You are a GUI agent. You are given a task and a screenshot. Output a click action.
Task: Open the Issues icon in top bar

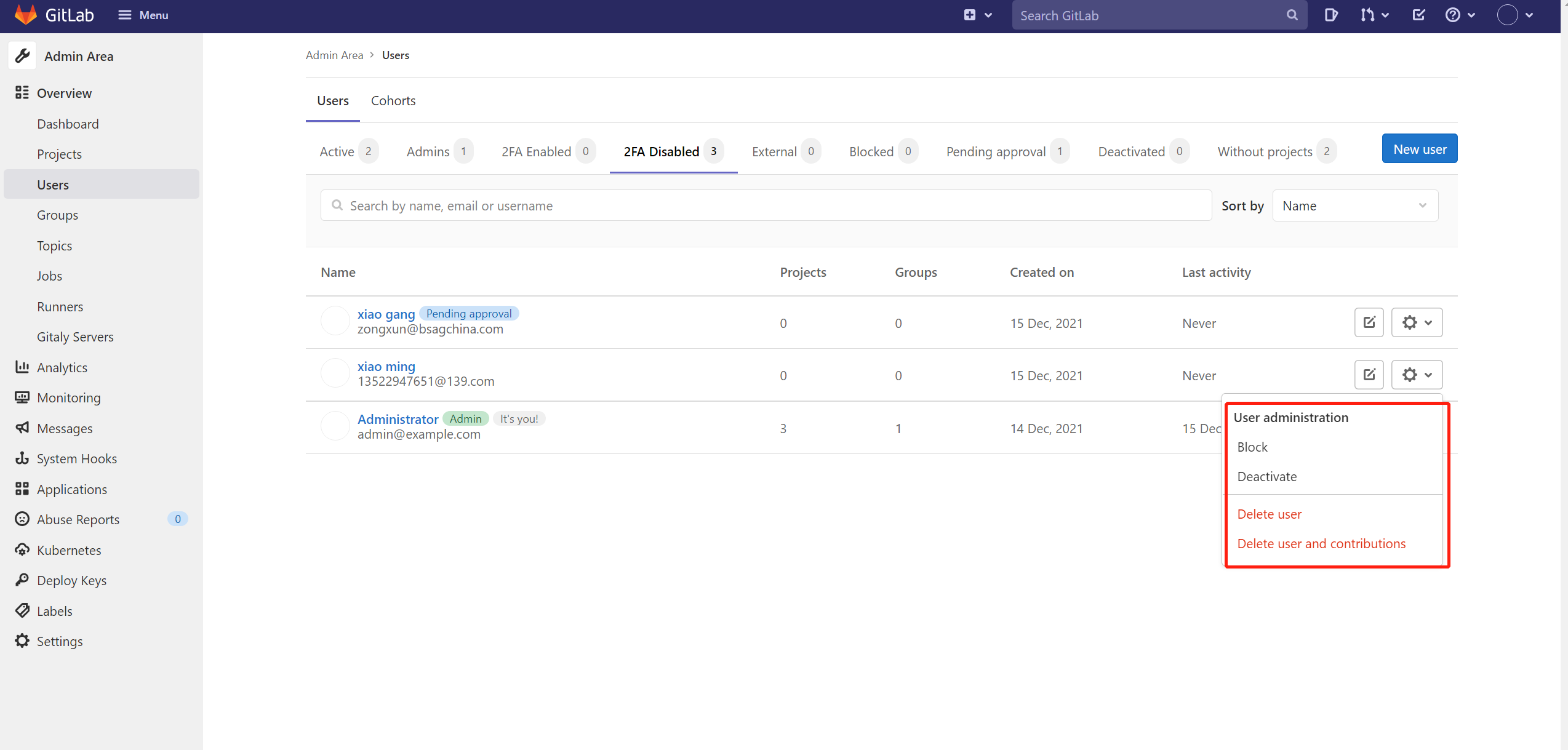pos(1330,15)
